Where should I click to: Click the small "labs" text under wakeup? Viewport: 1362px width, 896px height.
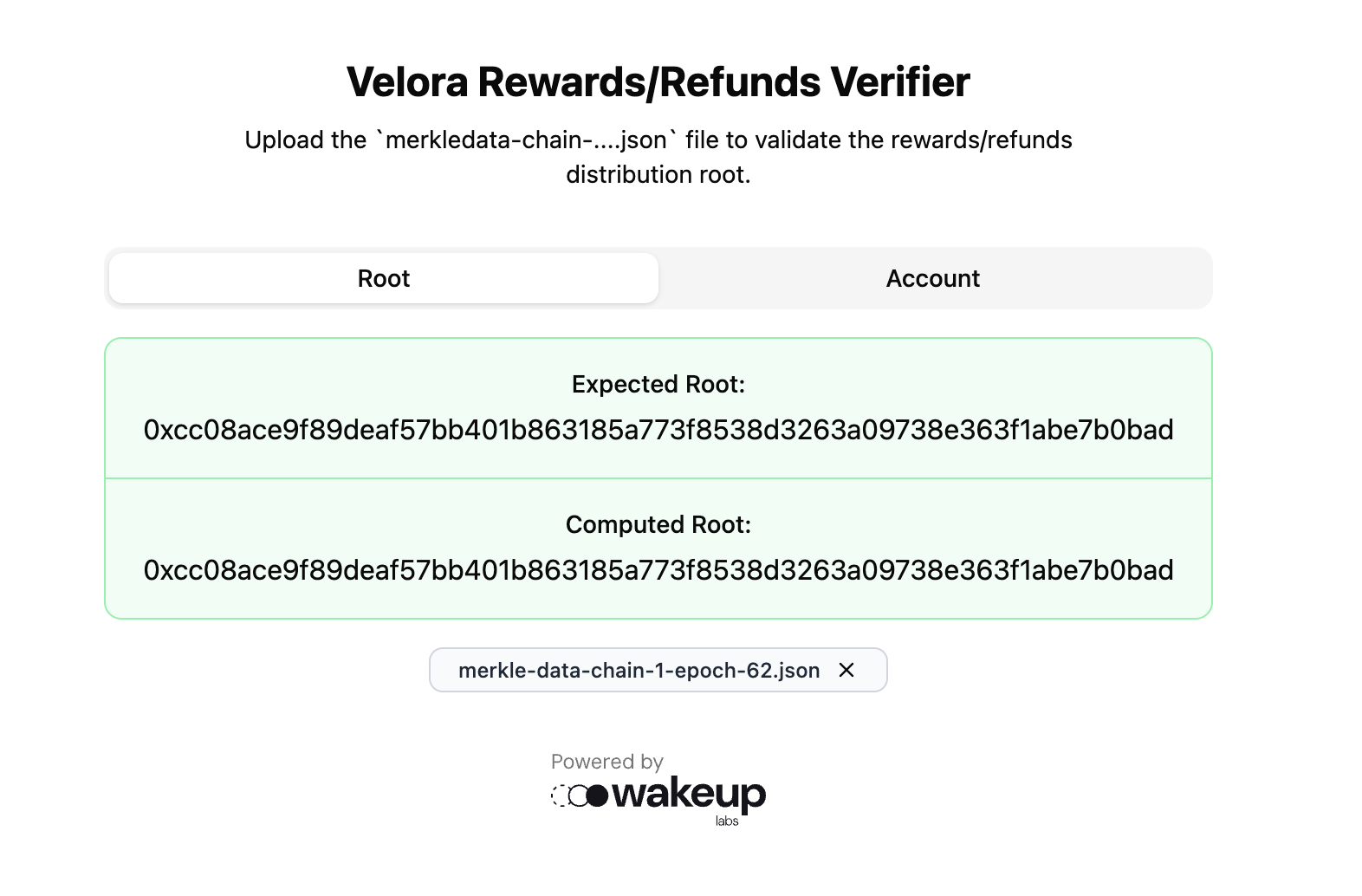727,821
